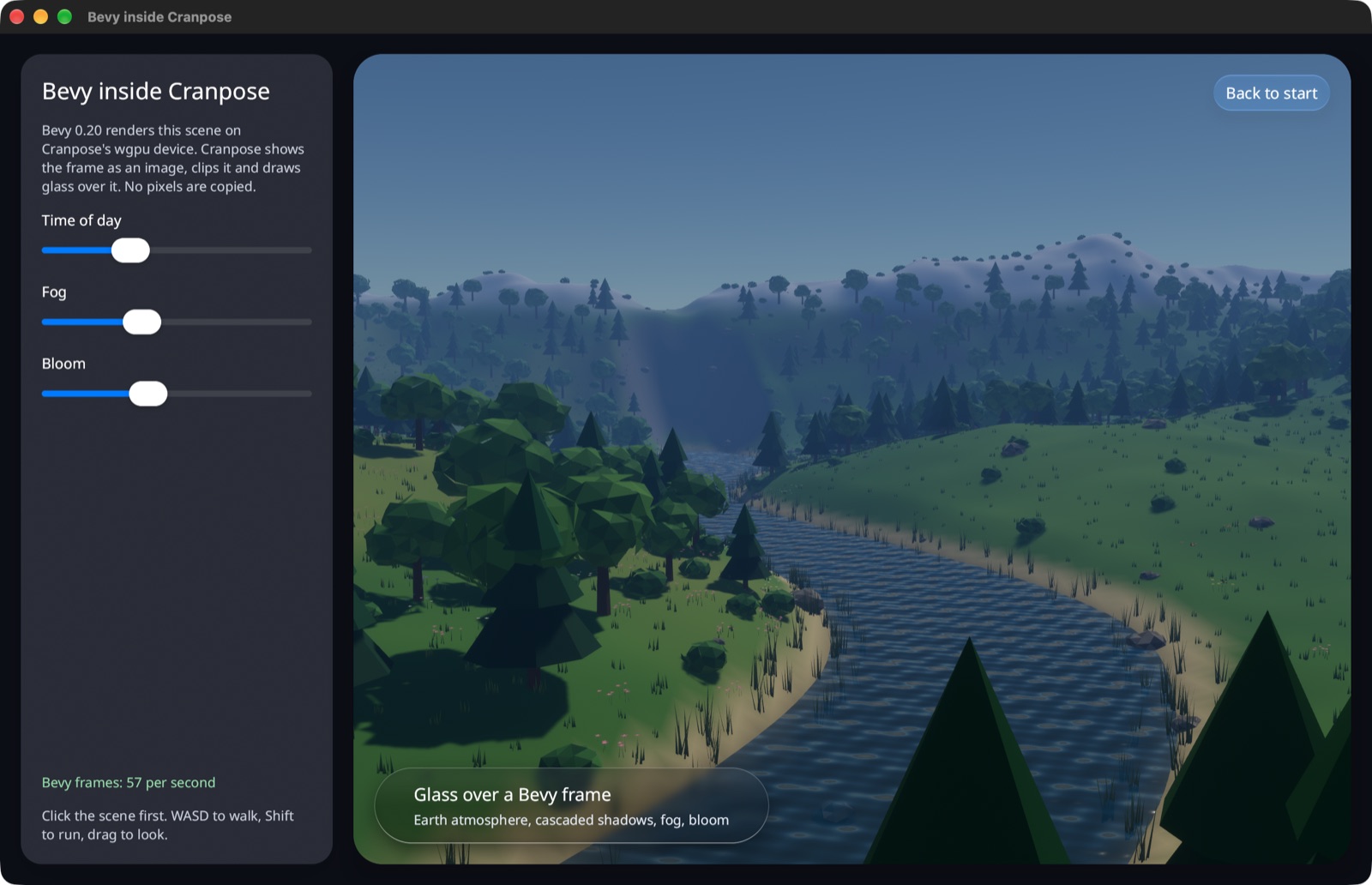Viewport: 1372px width, 885px height.
Task: Close the window with the red button
Action: point(16,16)
